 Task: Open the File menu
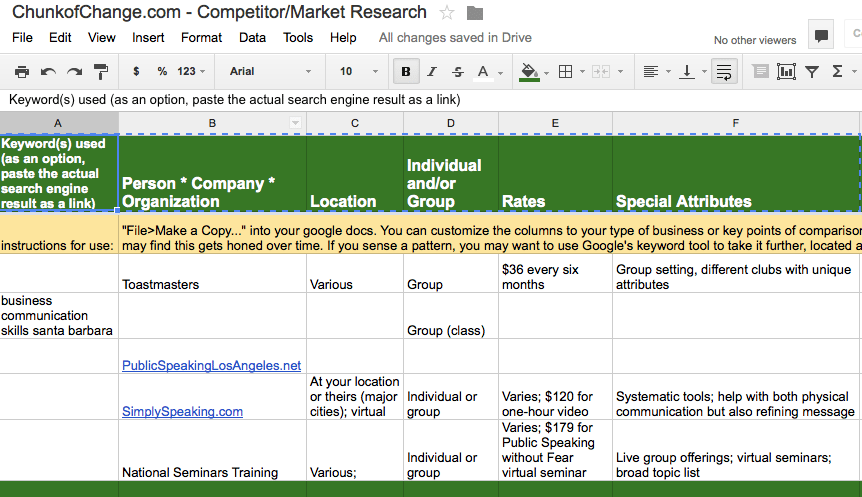[x=23, y=37]
